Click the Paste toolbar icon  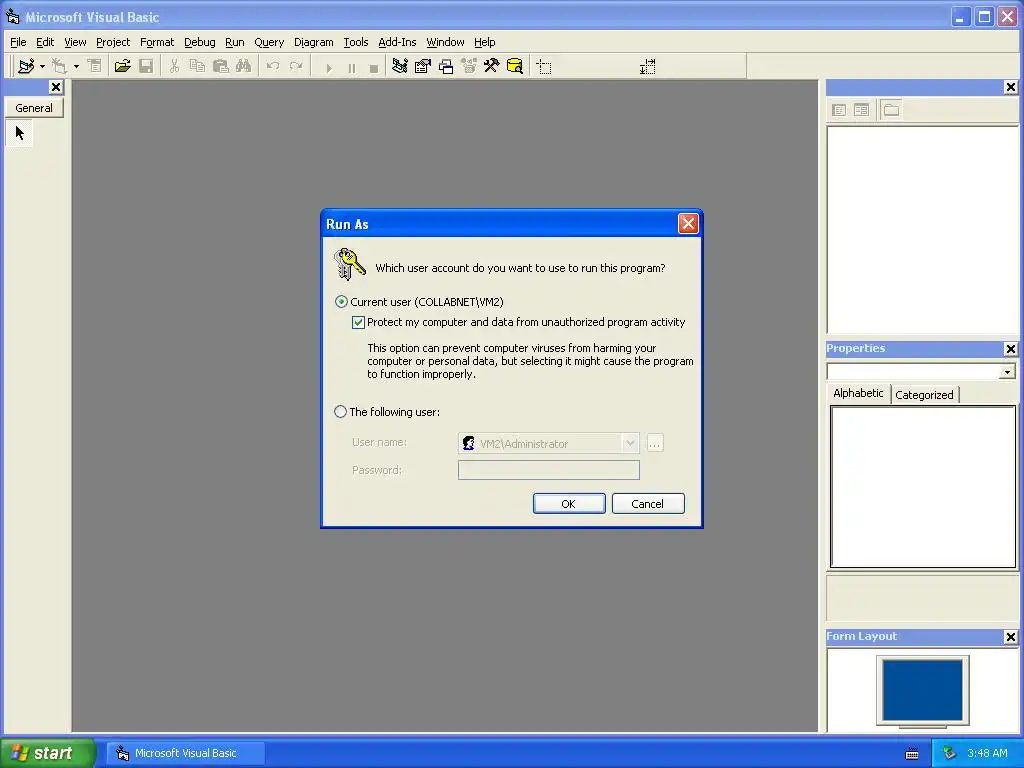(221, 66)
